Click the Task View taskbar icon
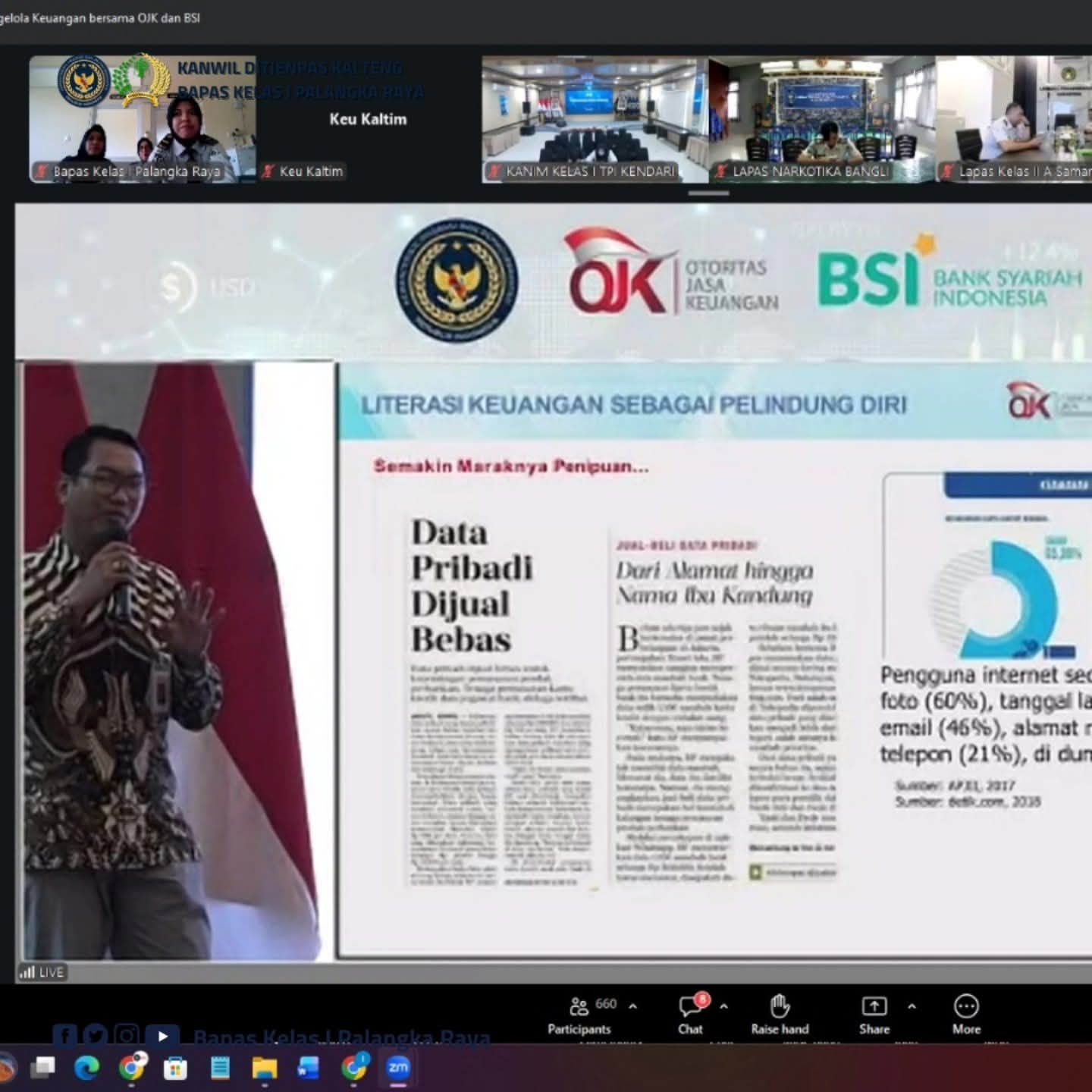The image size is (1092, 1092). (x=42, y=1068)
